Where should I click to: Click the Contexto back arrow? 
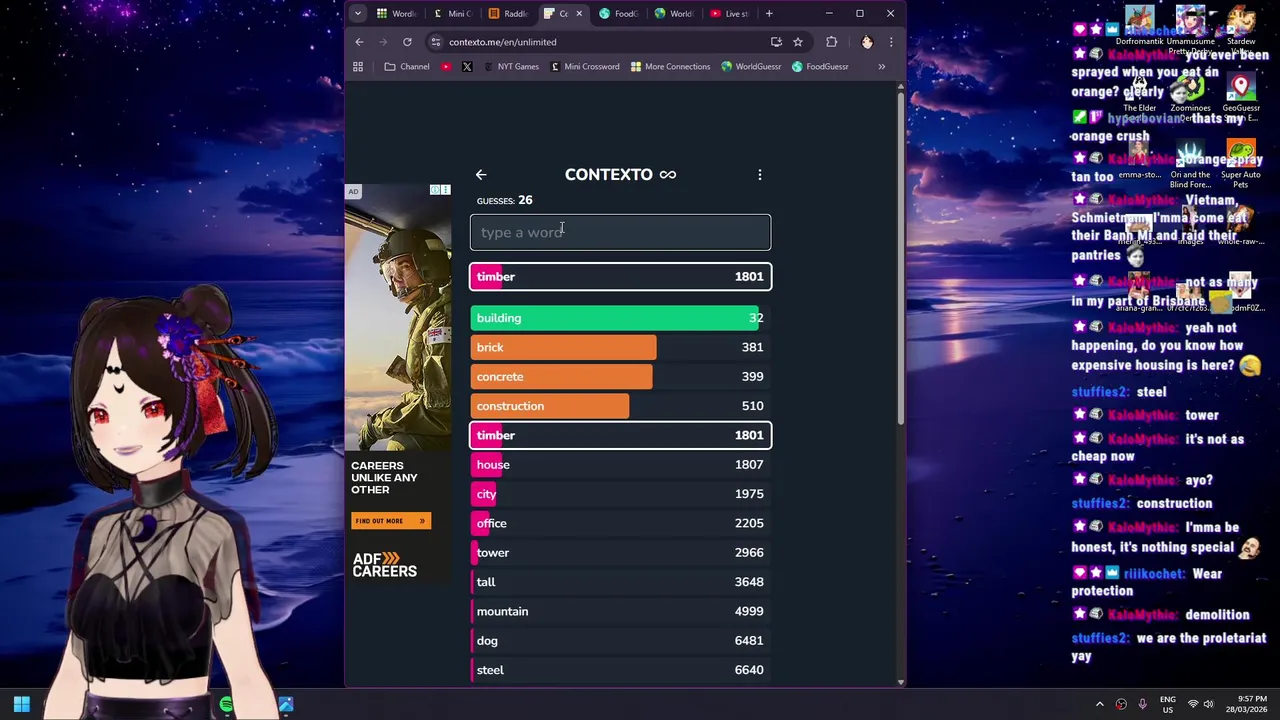coord(481,175)
